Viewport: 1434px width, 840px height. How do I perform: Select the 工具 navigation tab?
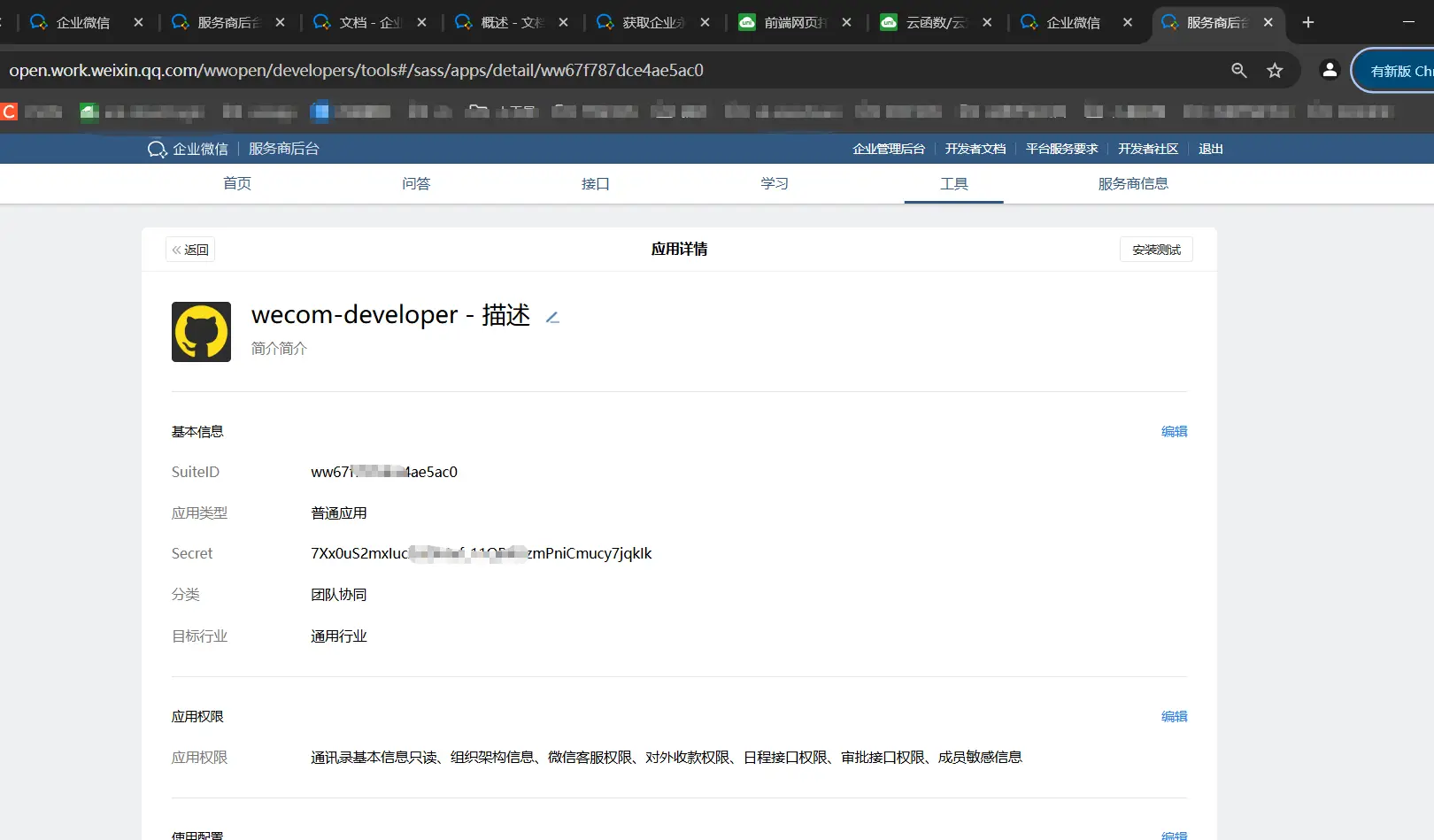(954, 183)
